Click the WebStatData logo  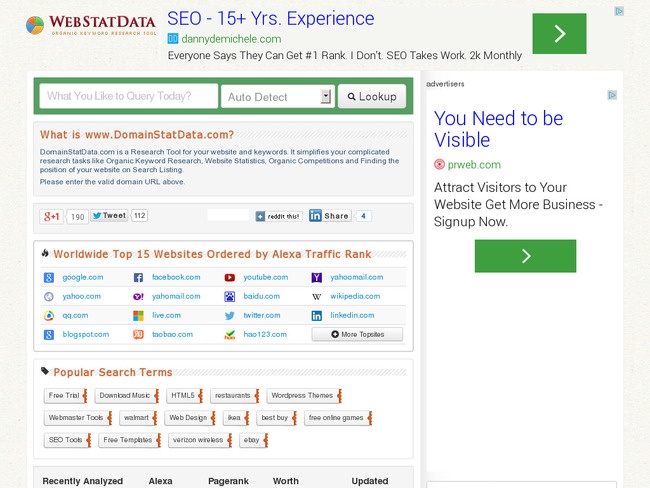click(x=91, y=25)
